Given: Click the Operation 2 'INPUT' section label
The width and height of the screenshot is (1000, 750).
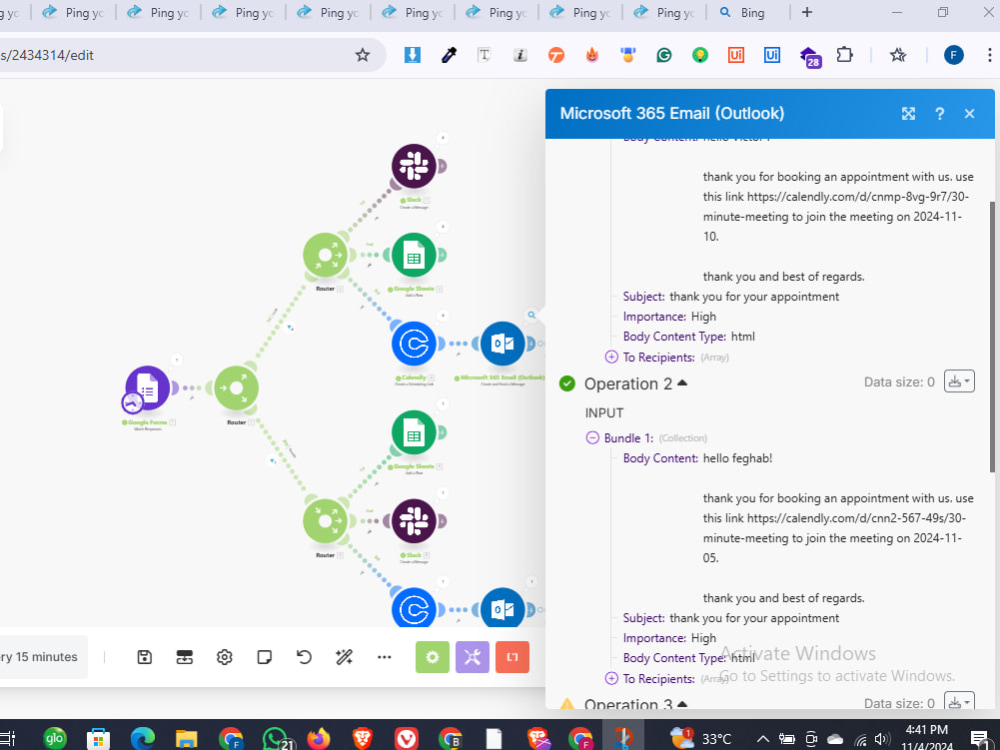Looking at the screenshot, I should [604, 413].
